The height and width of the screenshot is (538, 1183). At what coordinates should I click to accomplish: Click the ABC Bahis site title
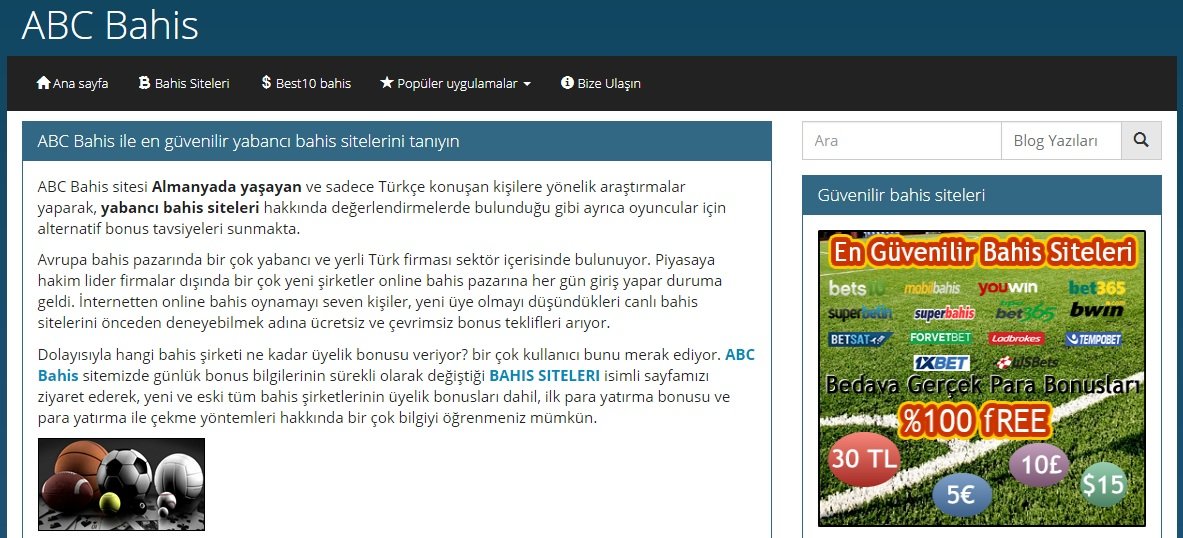click(110, 25)
